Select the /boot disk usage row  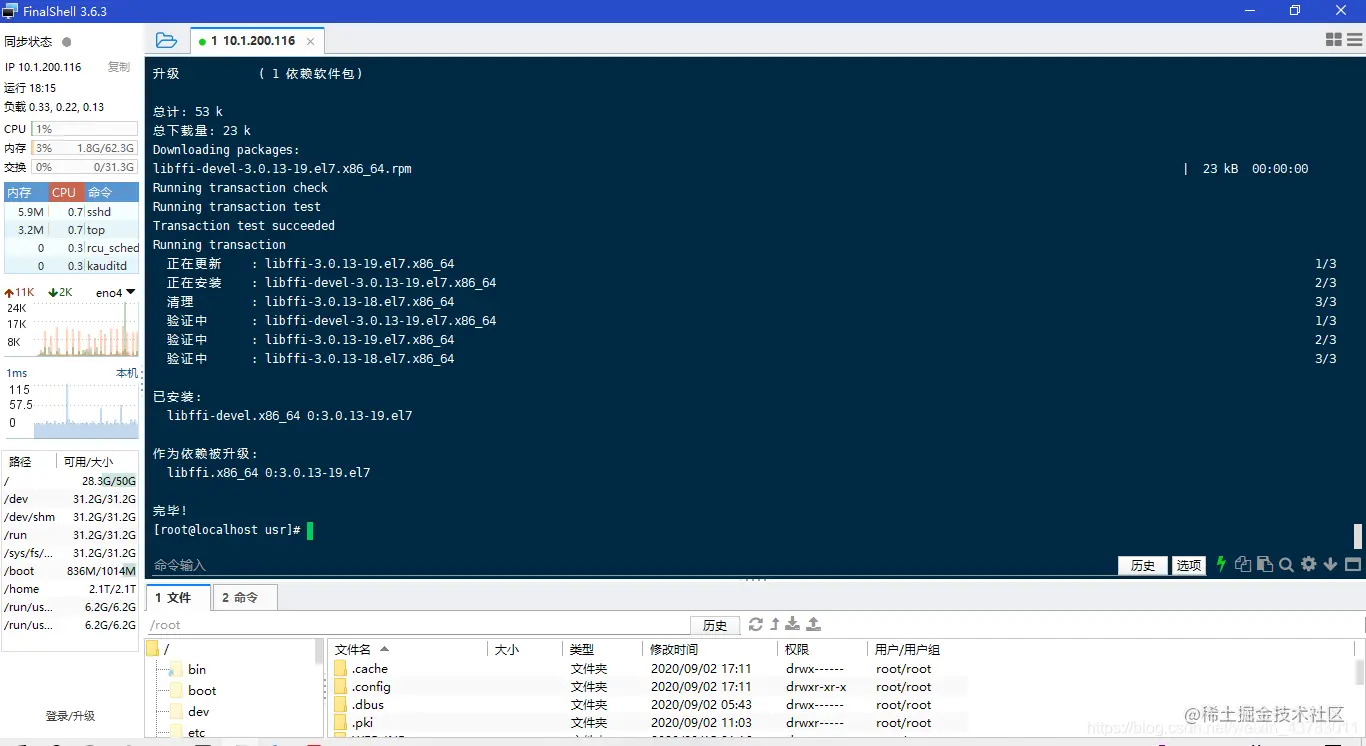click(70, 571)
